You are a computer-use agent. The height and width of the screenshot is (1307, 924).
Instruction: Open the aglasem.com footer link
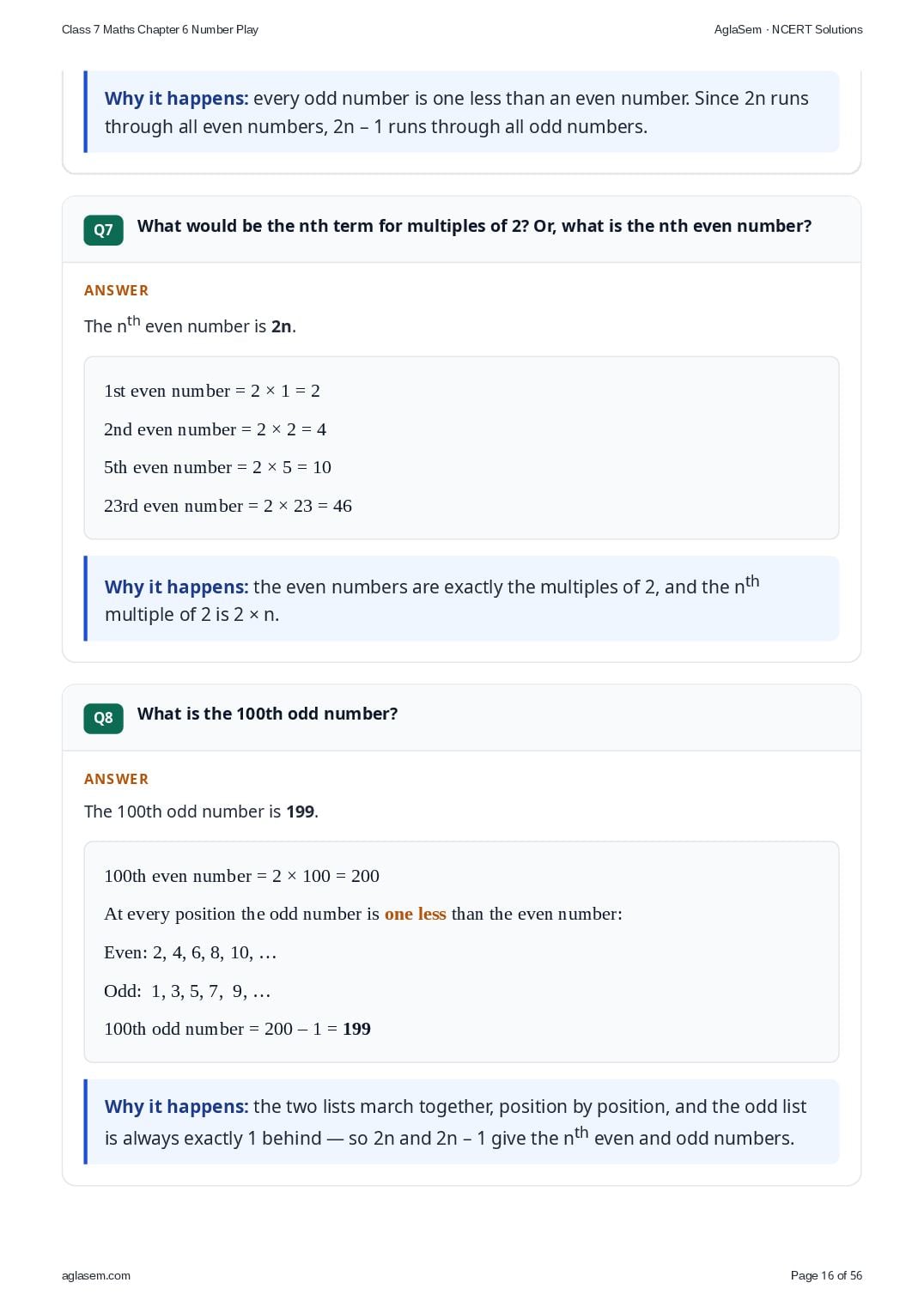pyautogui.click(x=96, y=1275)
